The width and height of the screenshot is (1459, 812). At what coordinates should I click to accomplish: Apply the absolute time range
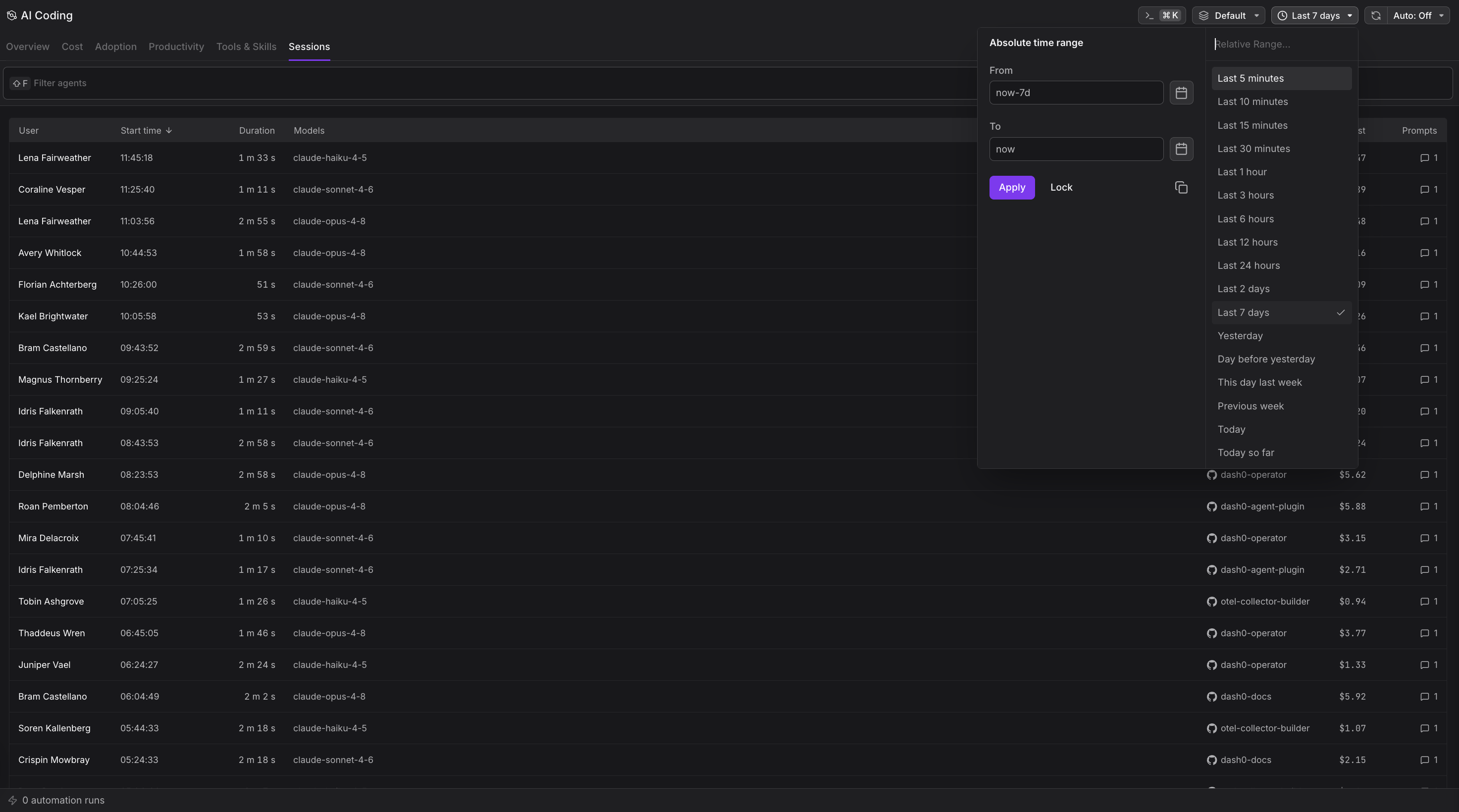1012,188
